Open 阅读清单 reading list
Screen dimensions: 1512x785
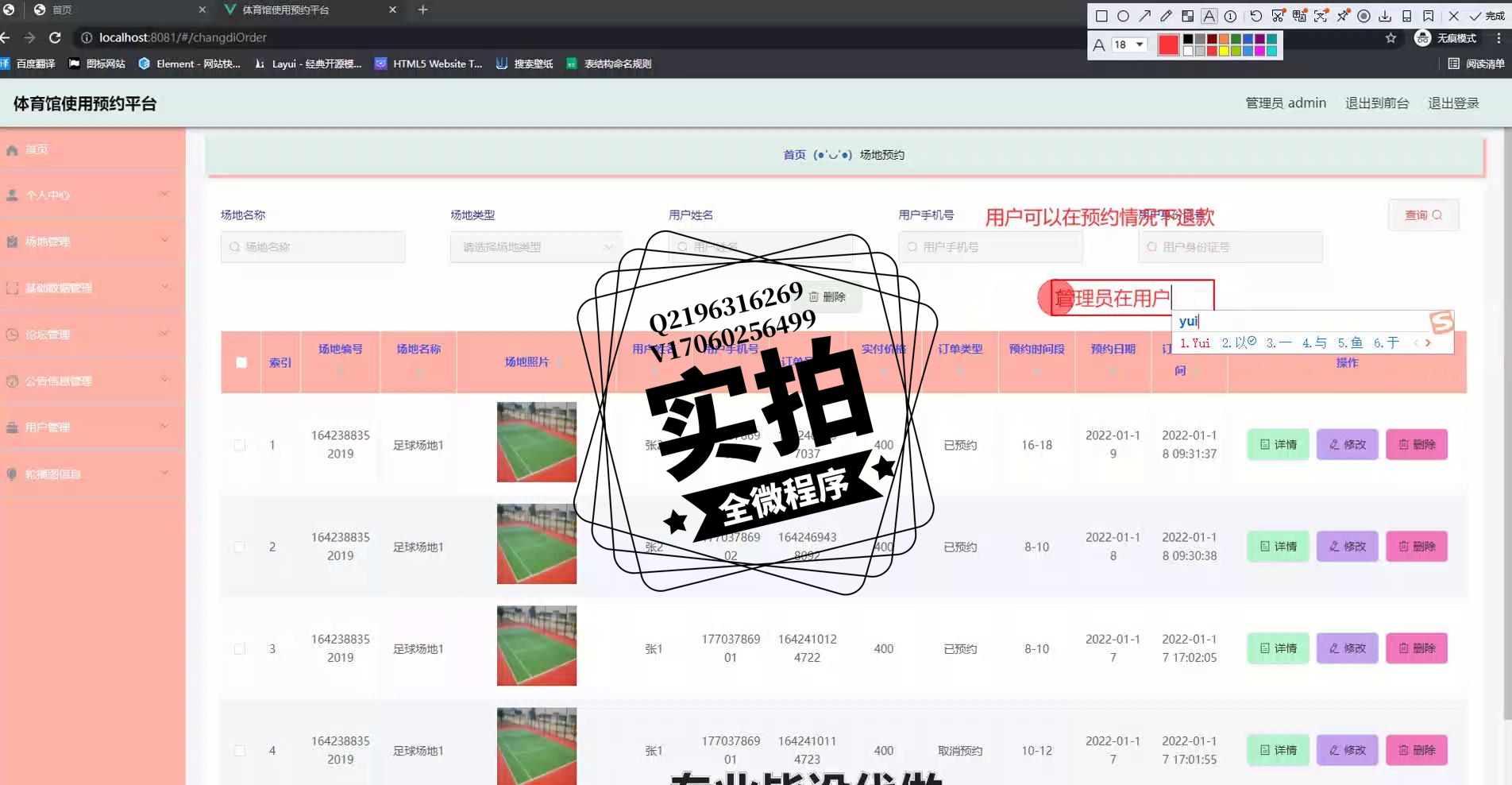tap(1476, 64)
